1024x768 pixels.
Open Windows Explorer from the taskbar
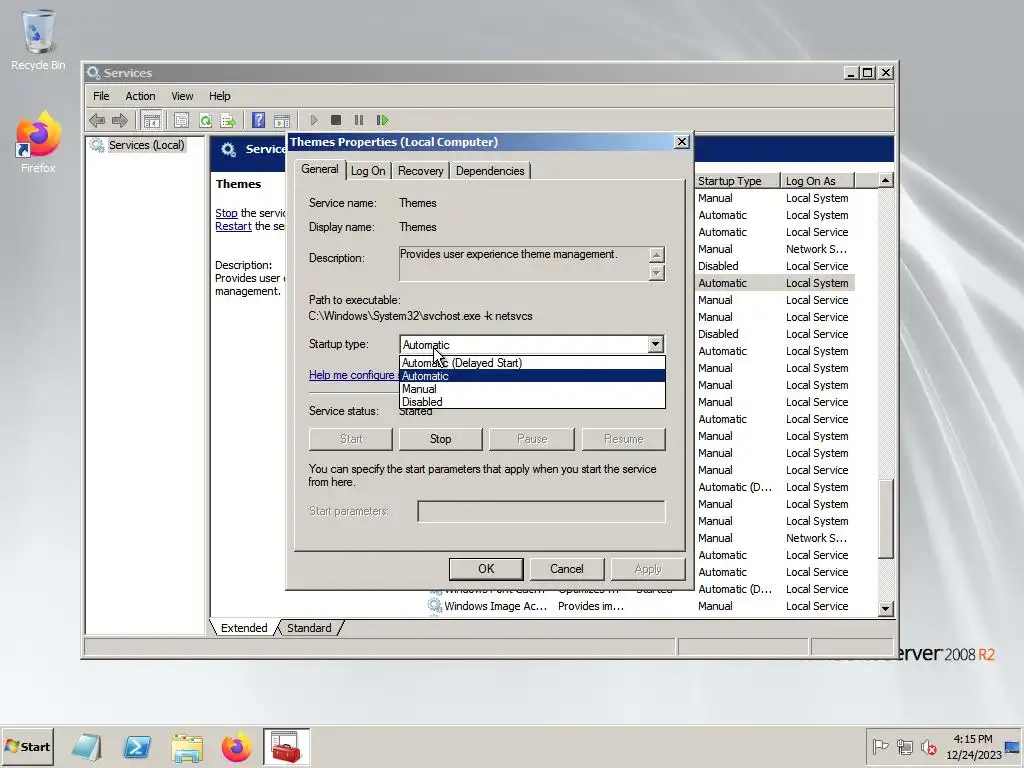(x=187, y=746)
